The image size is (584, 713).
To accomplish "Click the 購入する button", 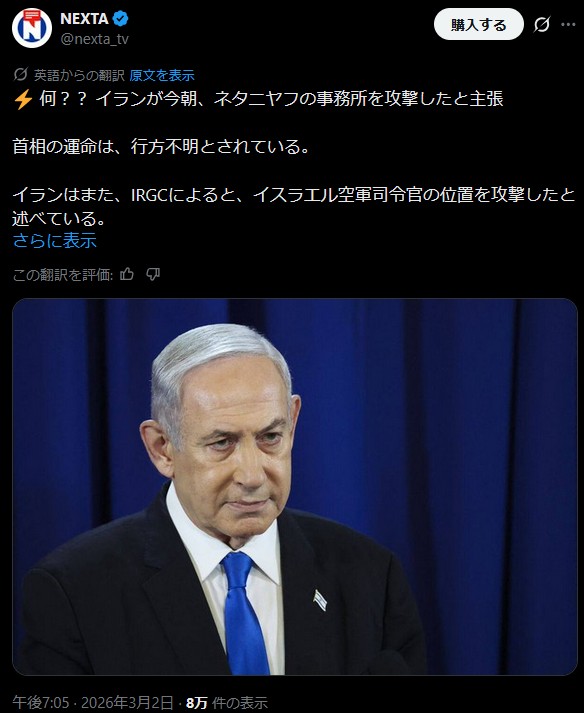I will coord(478,25).
